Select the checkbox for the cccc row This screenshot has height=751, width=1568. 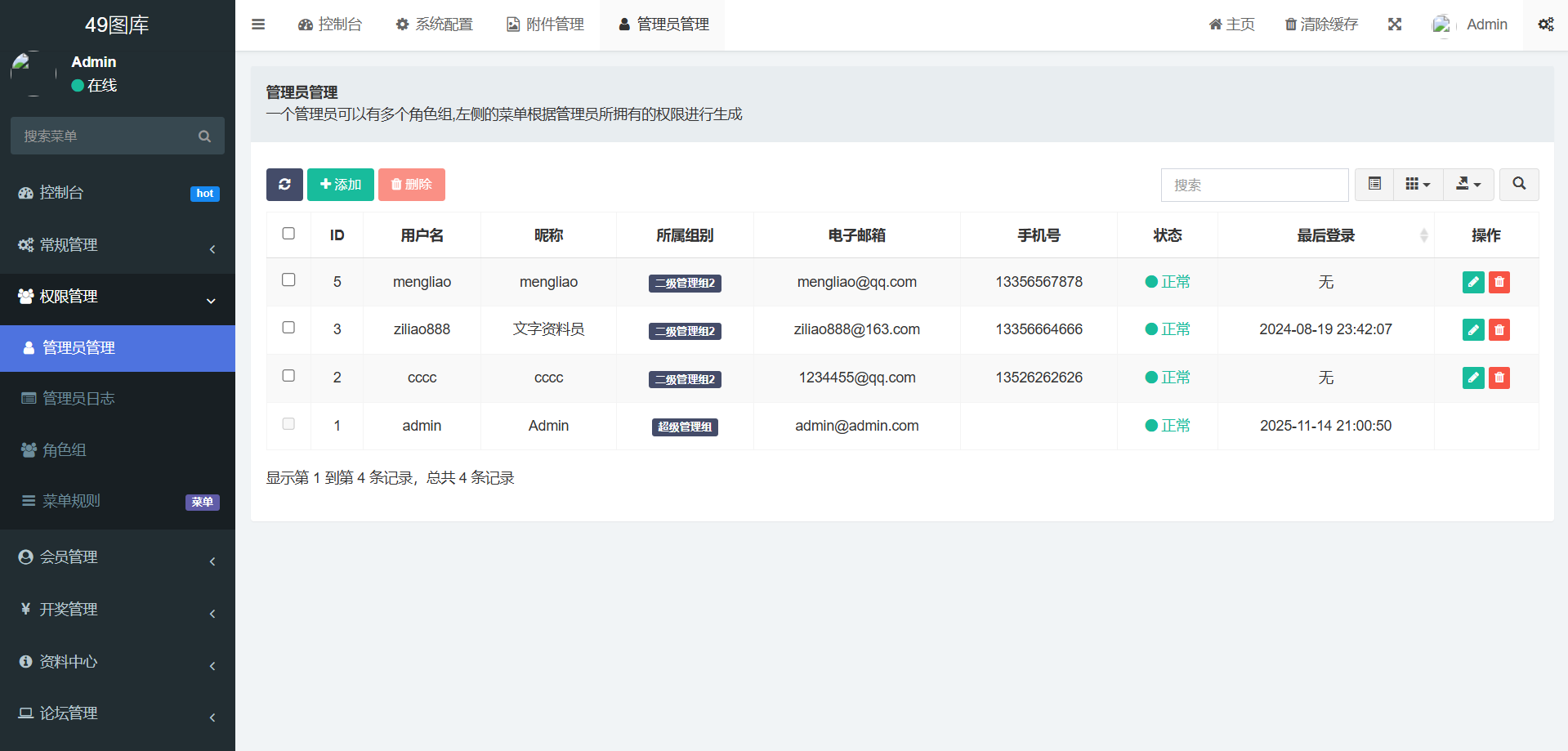point(288,376)
